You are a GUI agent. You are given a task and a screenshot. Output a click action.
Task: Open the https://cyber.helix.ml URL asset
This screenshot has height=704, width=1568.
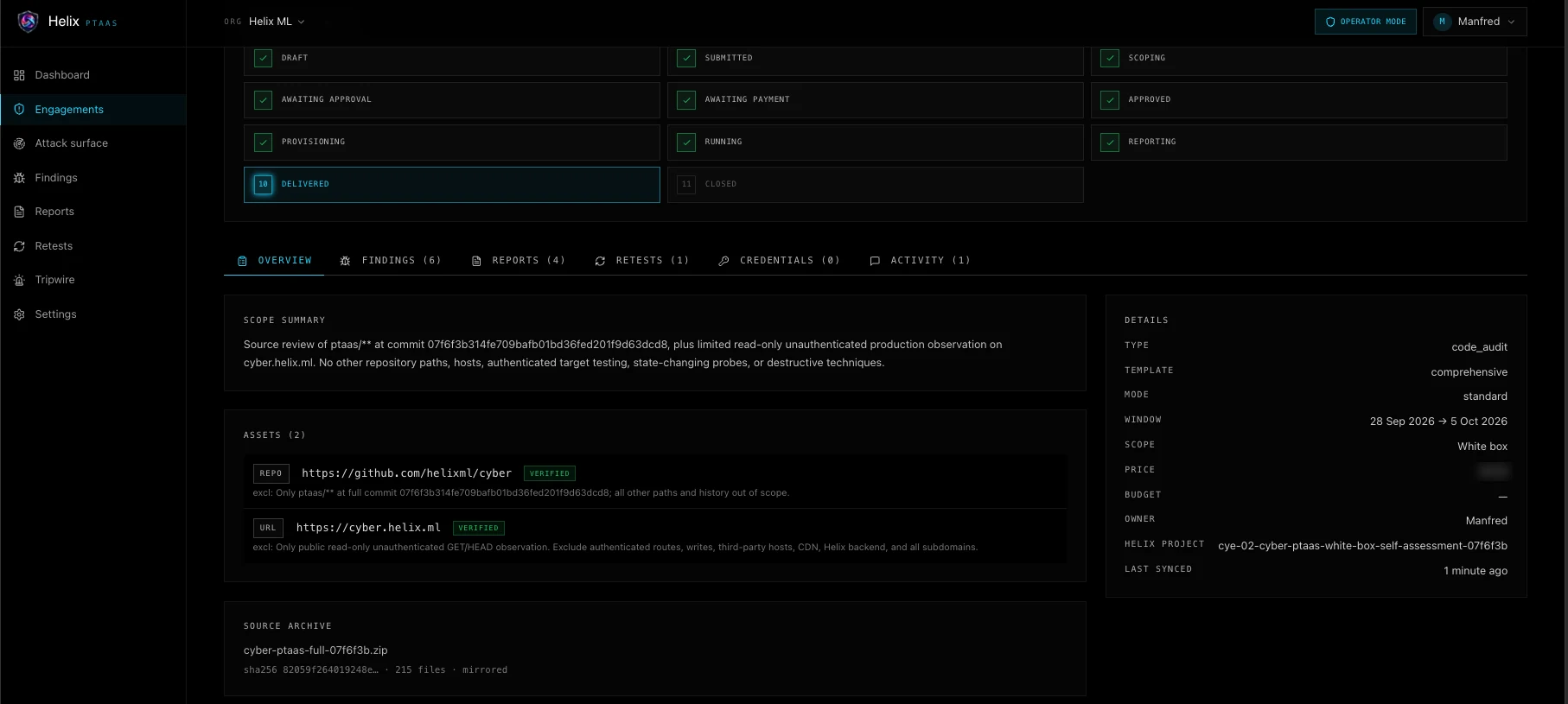pyautogui.click(x=368, y=528)
